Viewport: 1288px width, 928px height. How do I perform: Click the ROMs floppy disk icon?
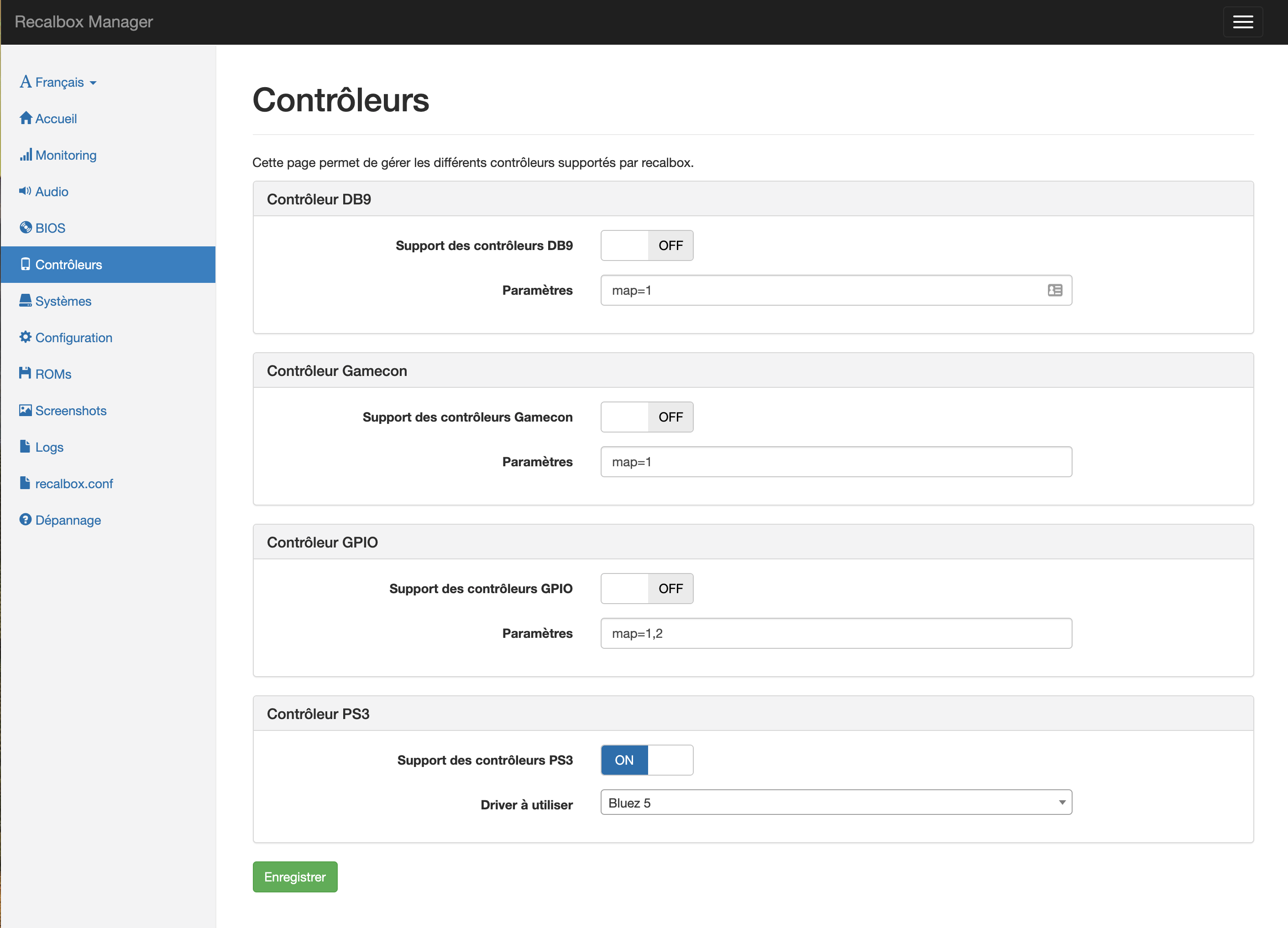point(26,373)
